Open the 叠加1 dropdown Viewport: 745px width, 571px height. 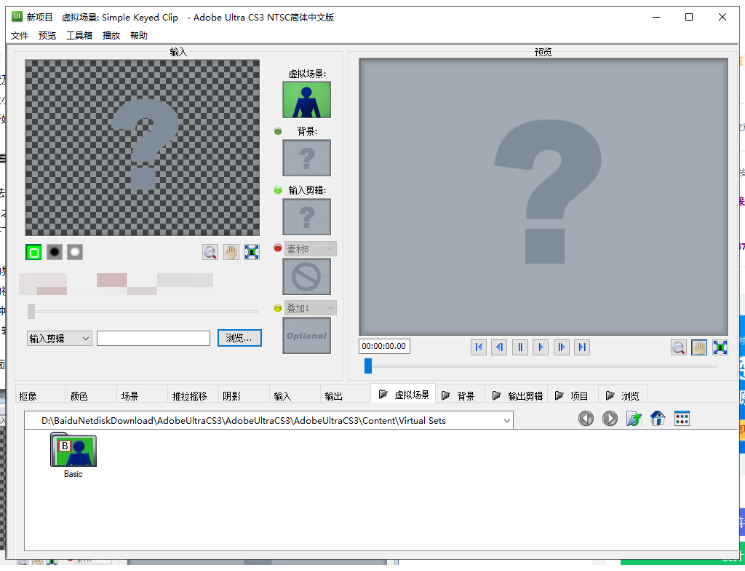[310, 308]
